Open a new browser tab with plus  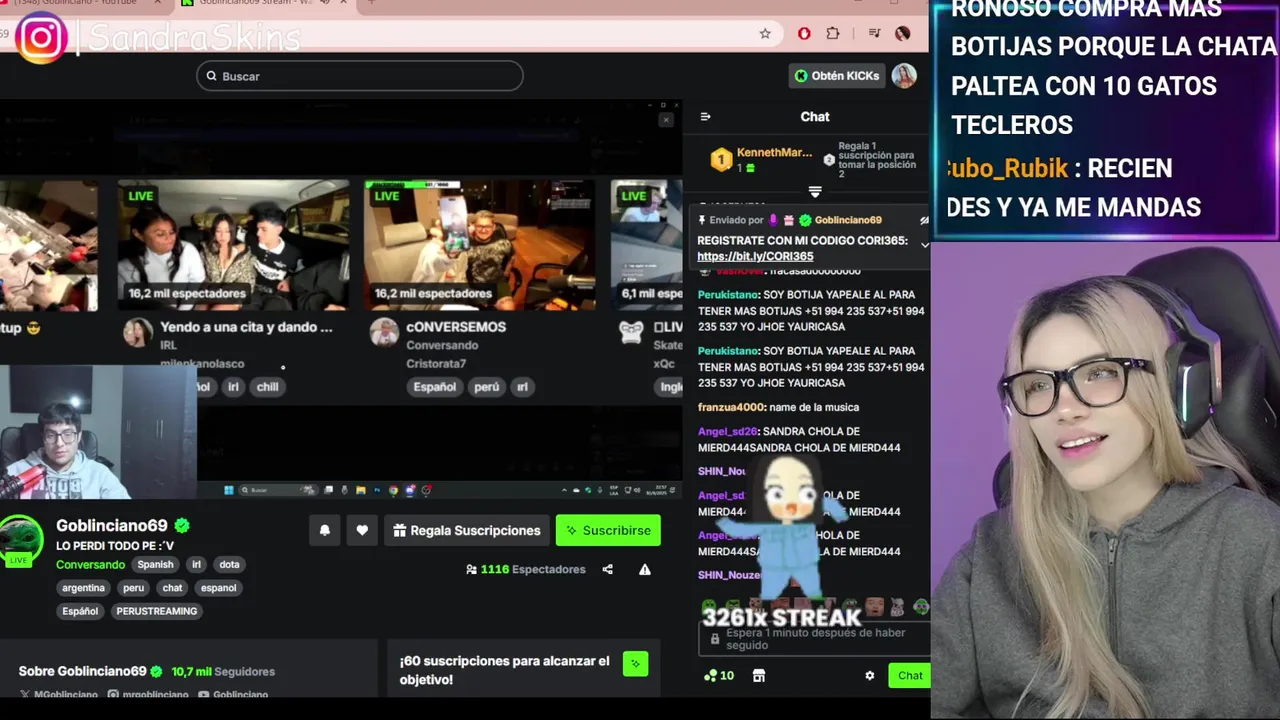click(371, 4)
